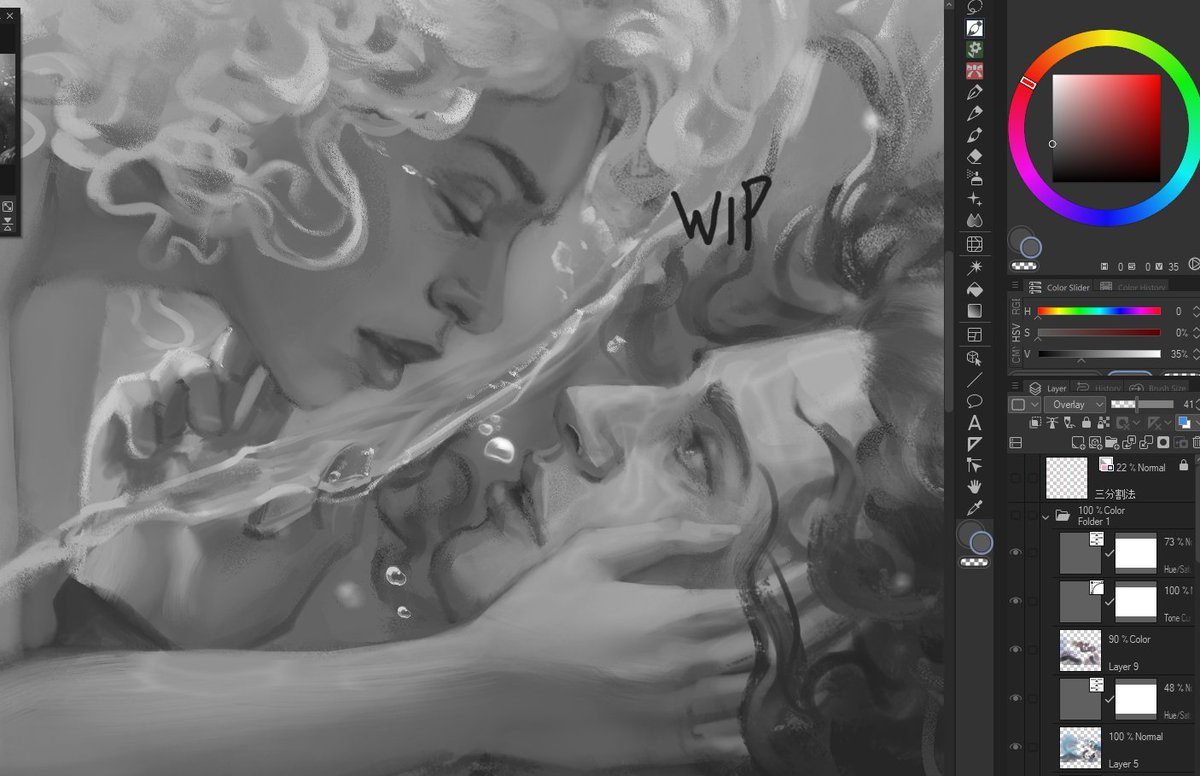1200x776 pixels.
Task: Click the Hue rainbow slider bar
Action: (1099, 311)
